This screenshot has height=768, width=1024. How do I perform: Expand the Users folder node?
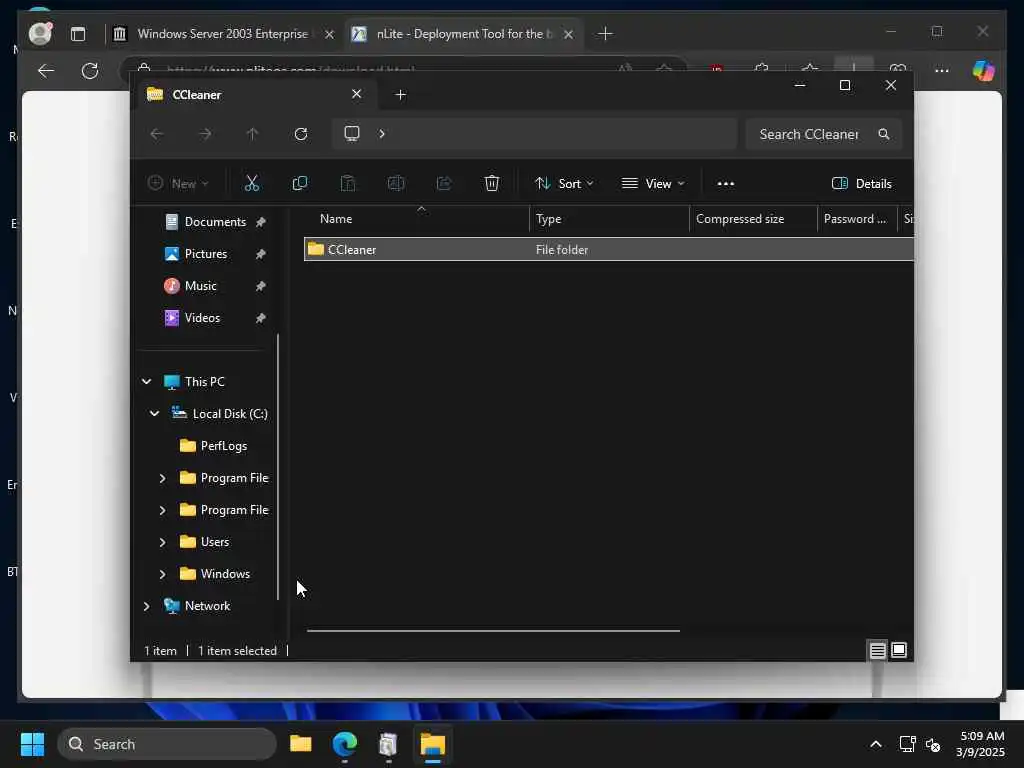[162, 542]
